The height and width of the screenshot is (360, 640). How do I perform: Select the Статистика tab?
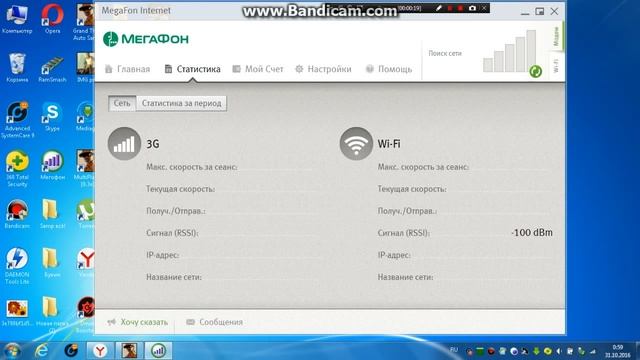click(x=192, y=69)
